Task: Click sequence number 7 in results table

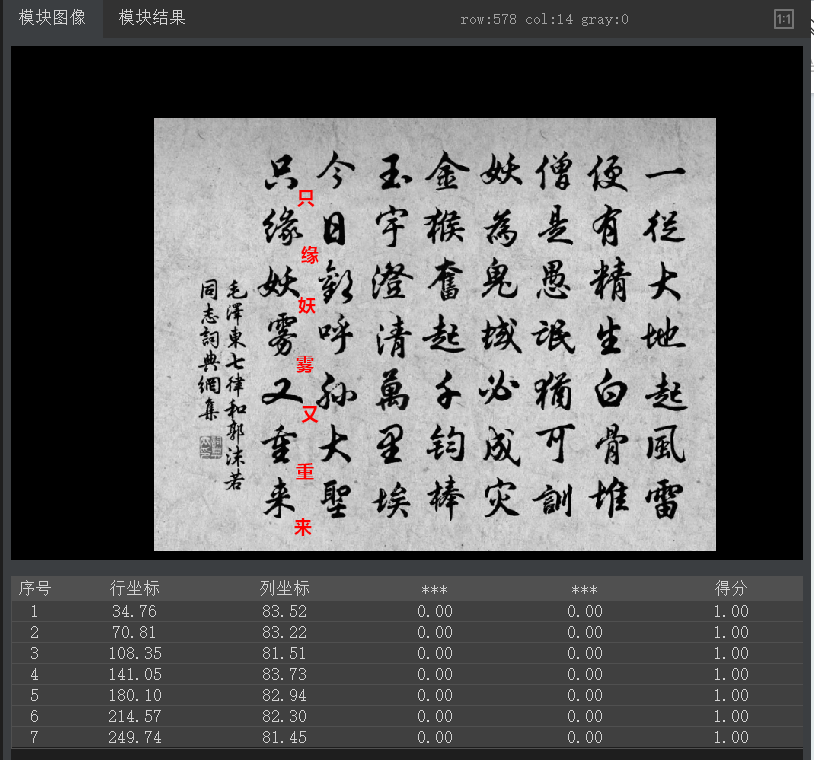Action: (x=34, y=737)
